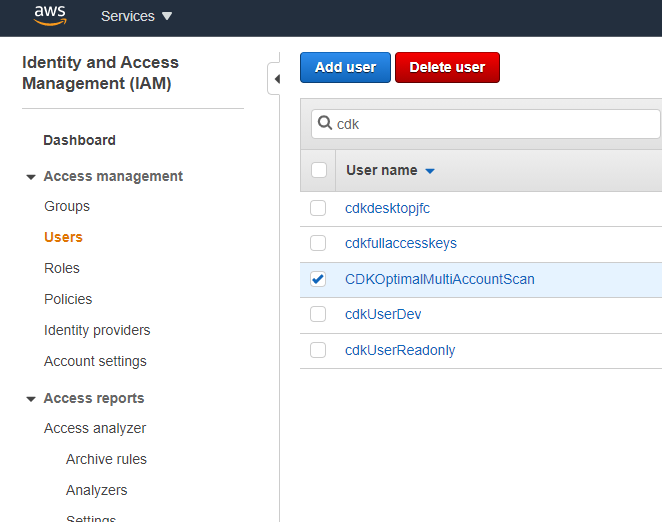The height and width of the screenshot is (522, 662).
Task: Click the User name column header
Action: point(382,170)
